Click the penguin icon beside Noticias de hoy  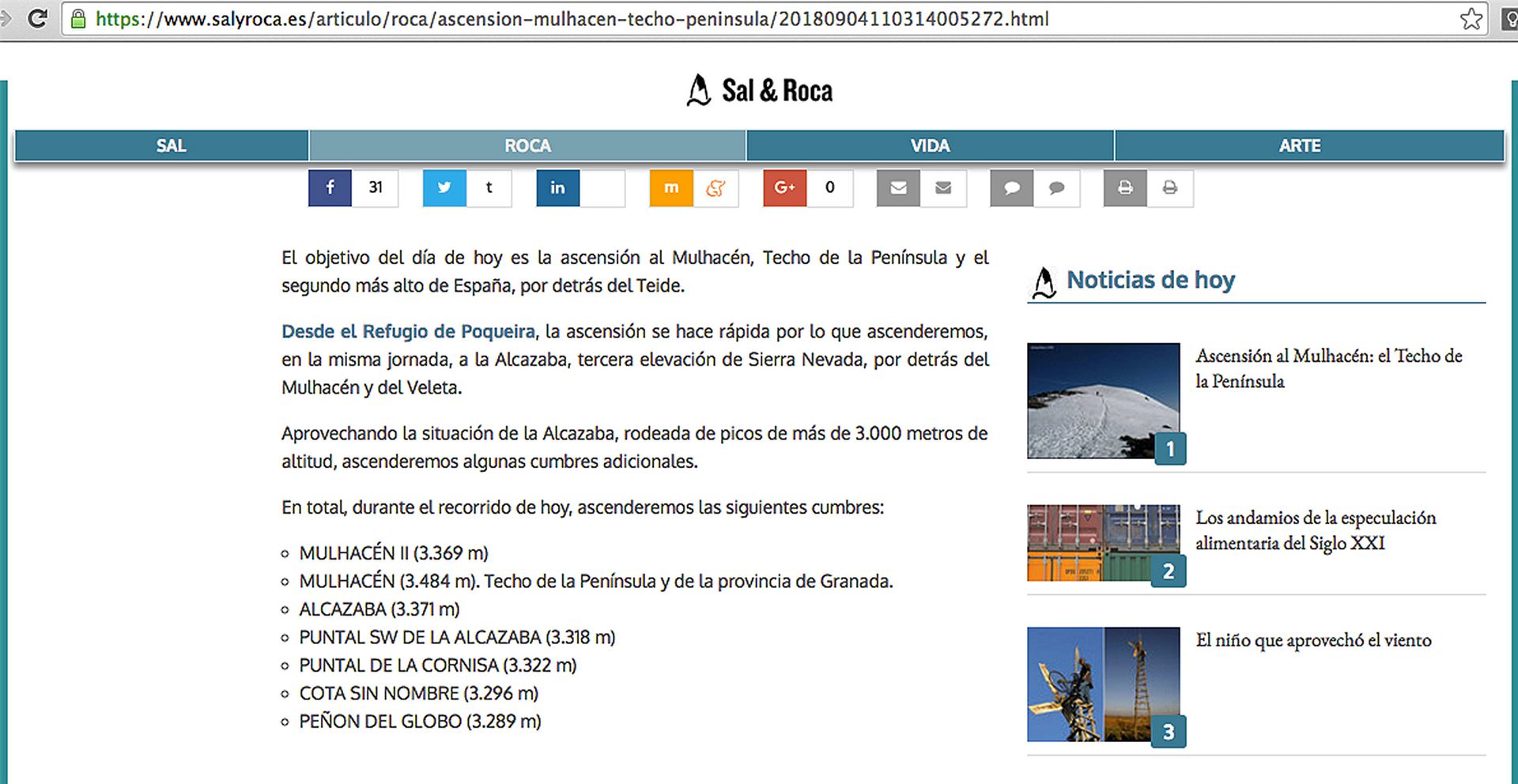coord(1044,282)
